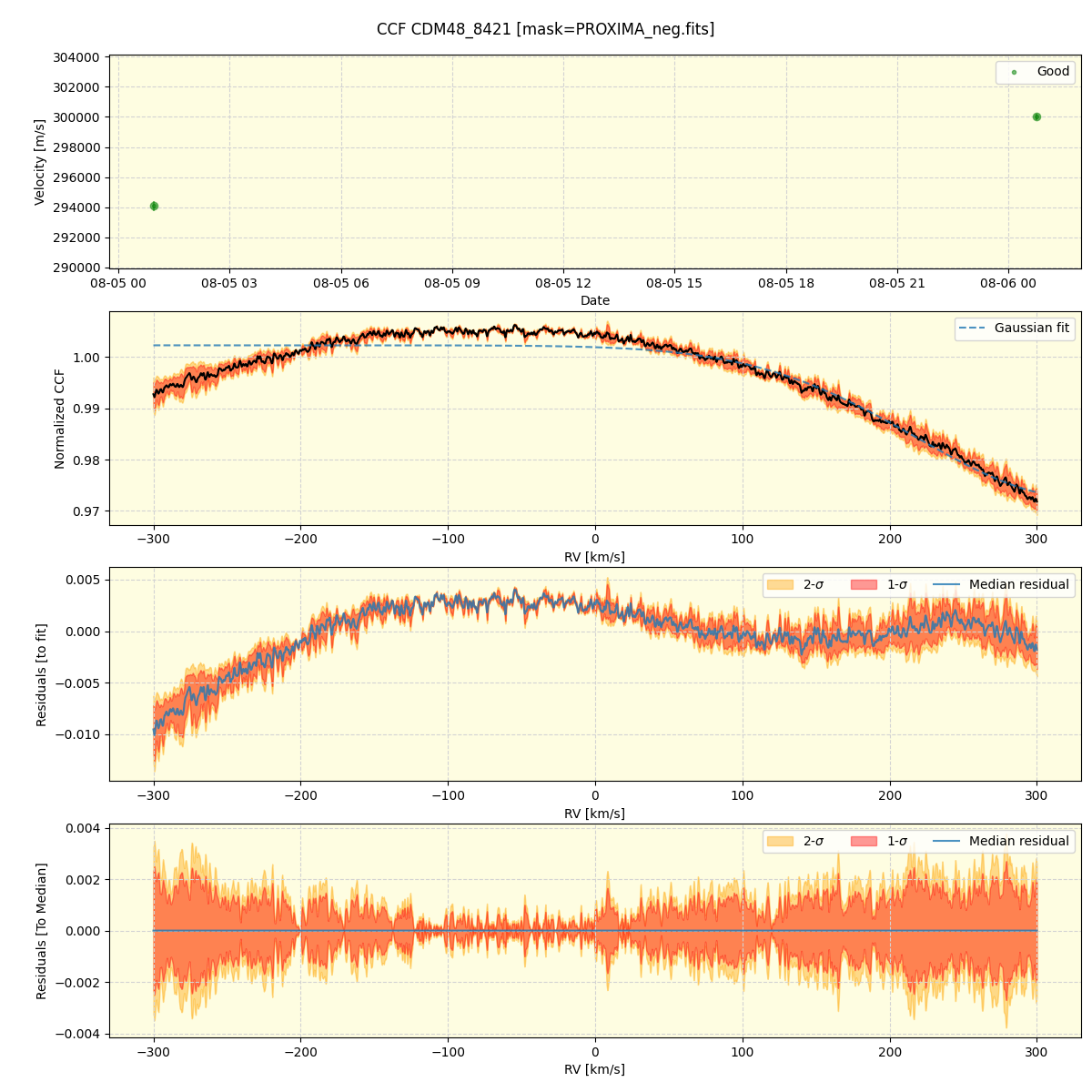The image size is (1092, 1092).
Task: Click the Velocity [m/s] axis label
Action: (38, 162)
